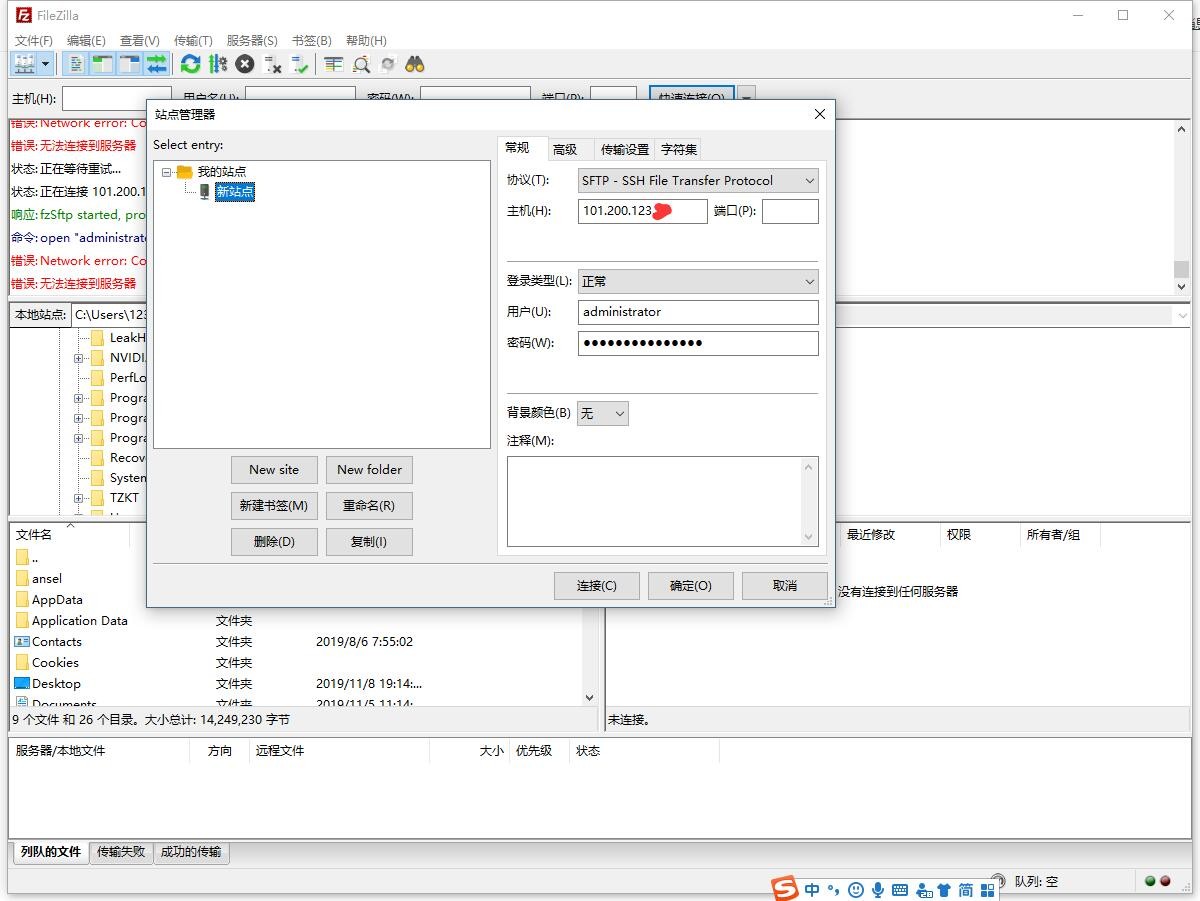Click the 注释(M) comments text area
Screen dimensions: 1200x901
click(663, 502)
